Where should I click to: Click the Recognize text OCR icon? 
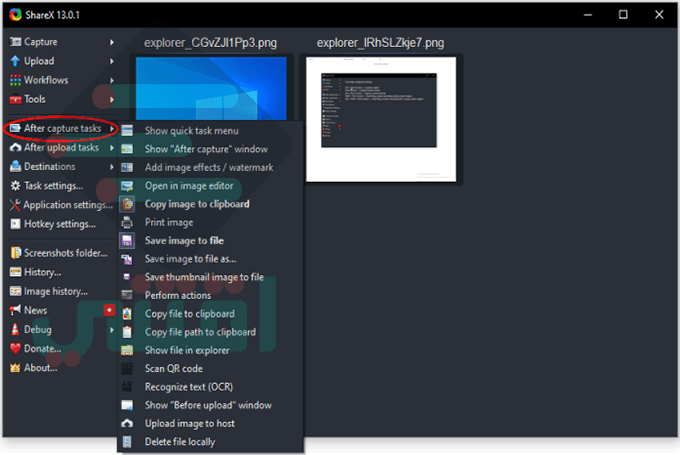[127, 387]
